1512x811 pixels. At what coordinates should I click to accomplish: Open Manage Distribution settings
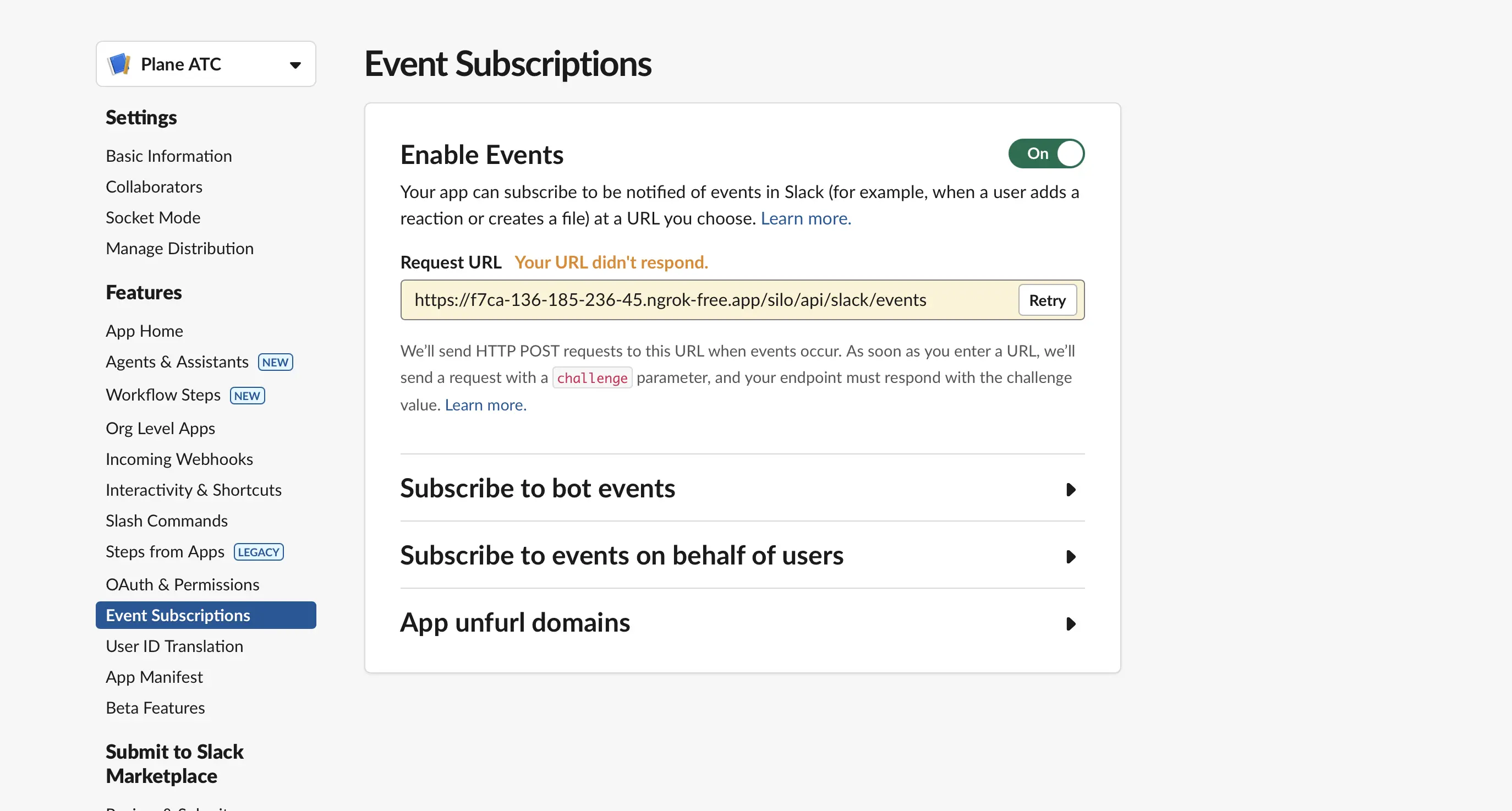(x=179, y=248)
